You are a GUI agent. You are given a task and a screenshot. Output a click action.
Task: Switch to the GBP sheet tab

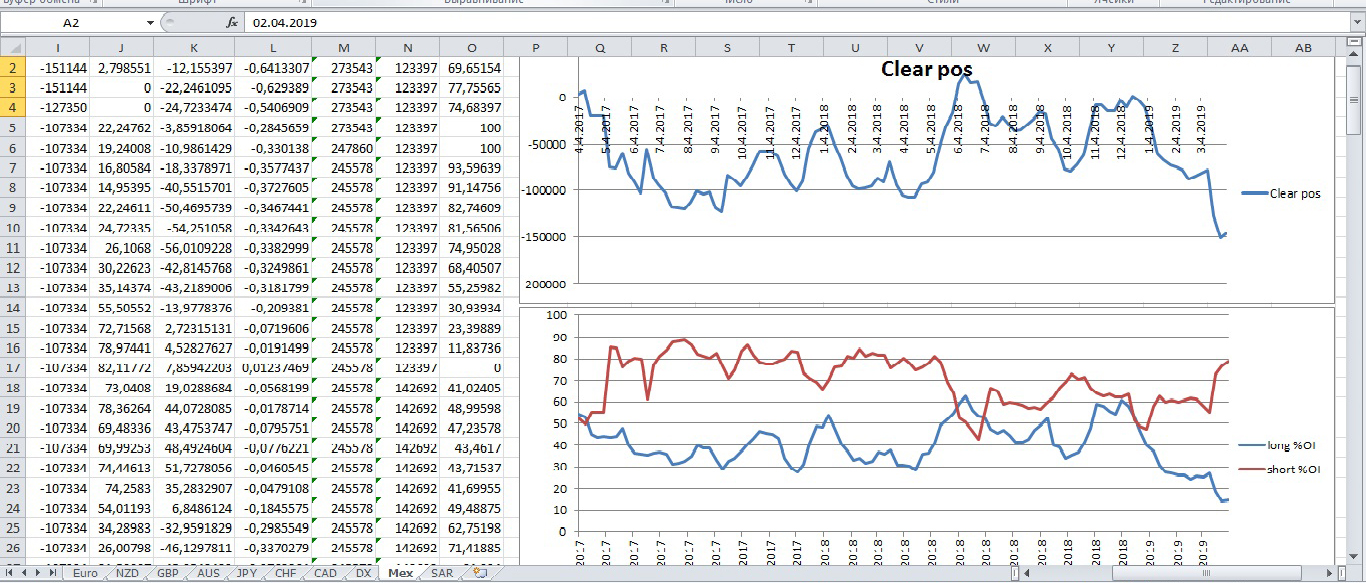point(168,573)
